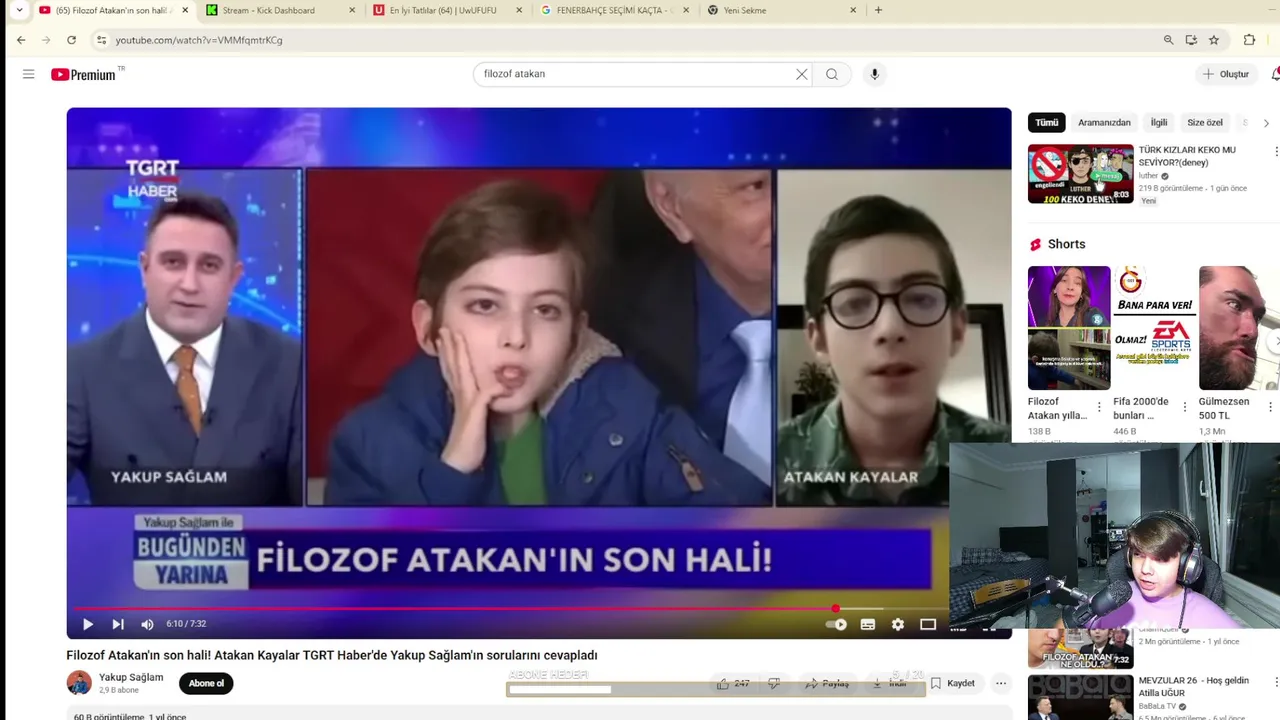Viewport: 1280px width, 720px height.
Task: Click the Abone ol subscribe button
Action: [x=206, y=683]
